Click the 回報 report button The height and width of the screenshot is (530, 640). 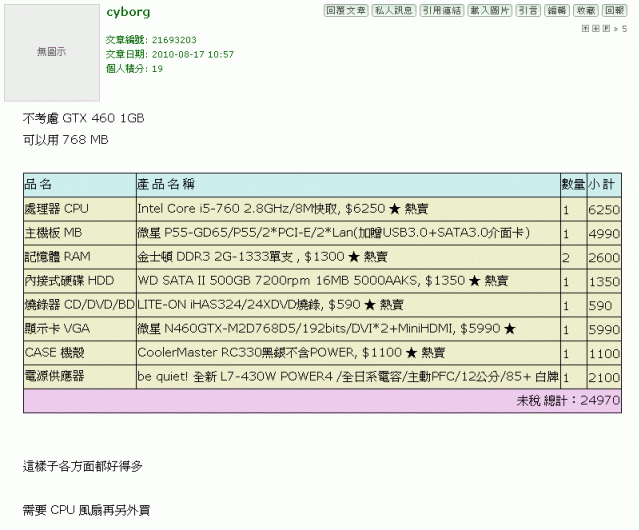pos(615,11)
